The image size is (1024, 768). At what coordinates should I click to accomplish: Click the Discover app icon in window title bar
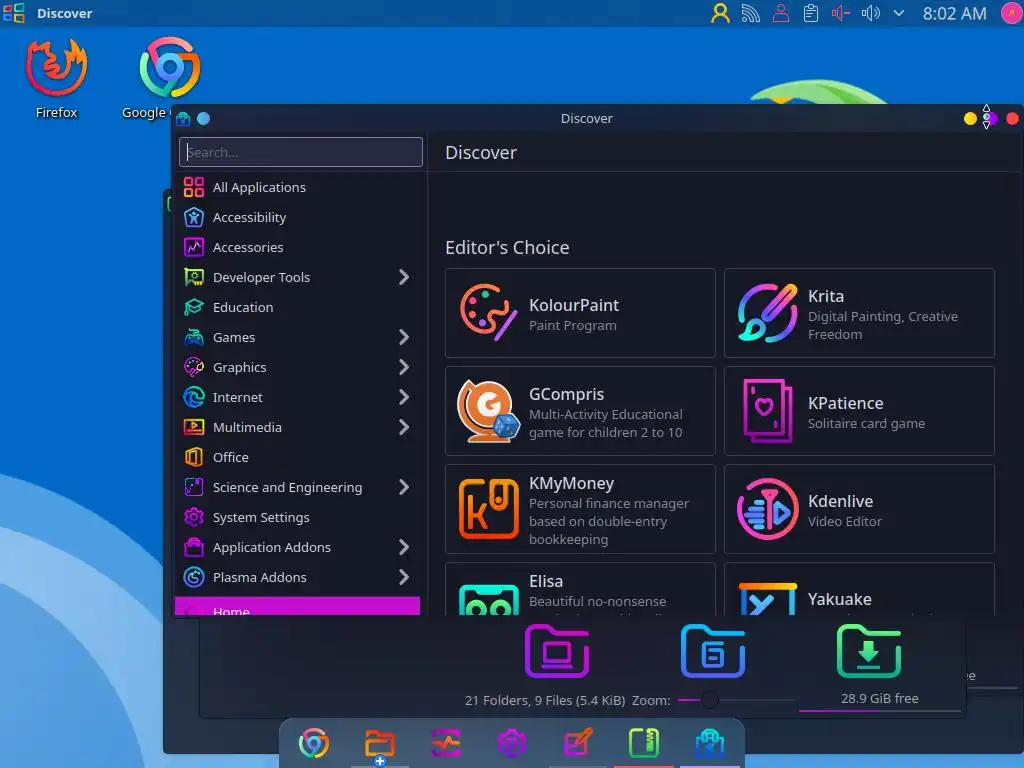click(x=183, y=119)
